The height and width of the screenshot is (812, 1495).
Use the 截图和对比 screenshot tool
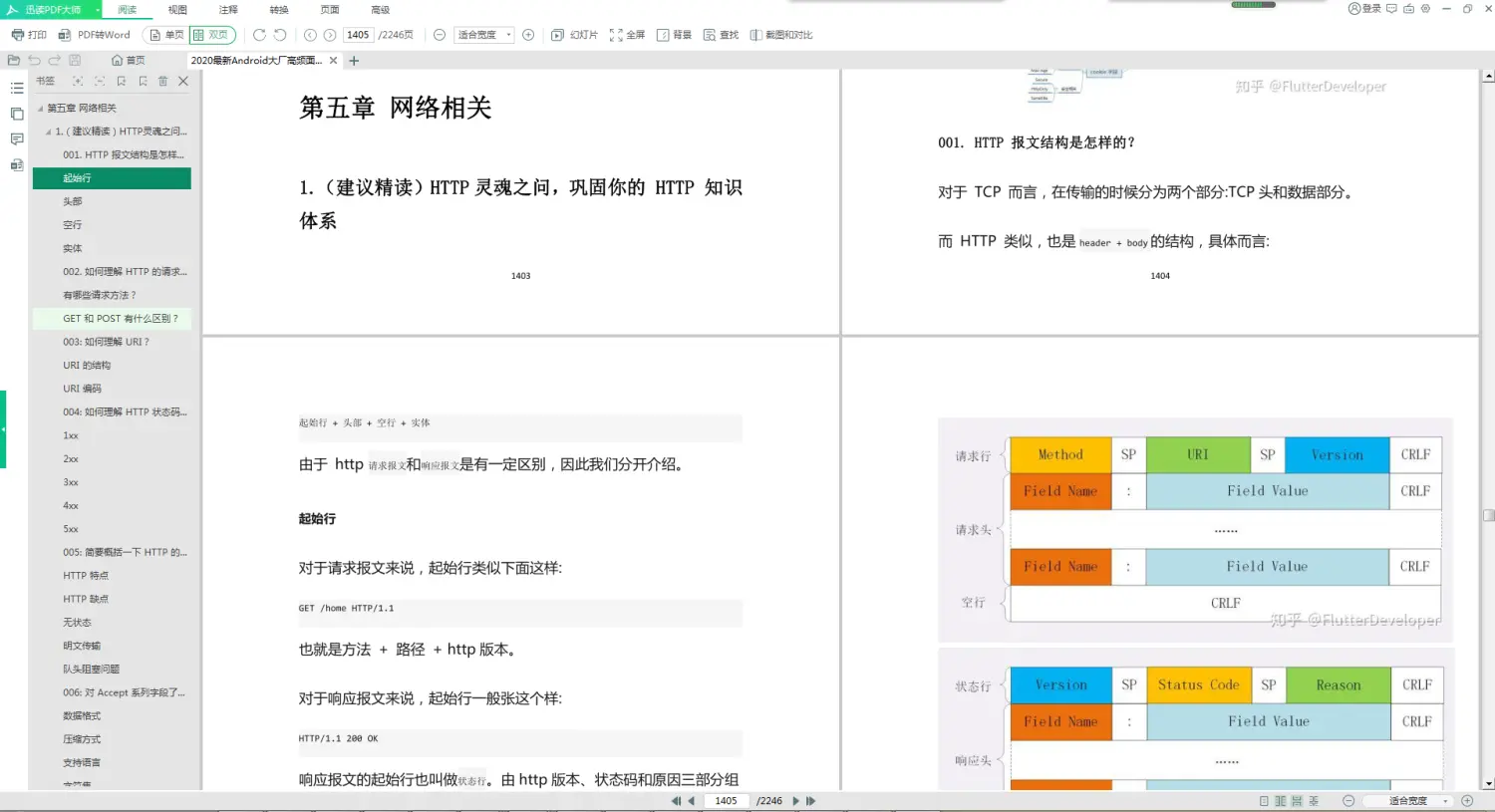pyautogui.click(x=779, y=34)
